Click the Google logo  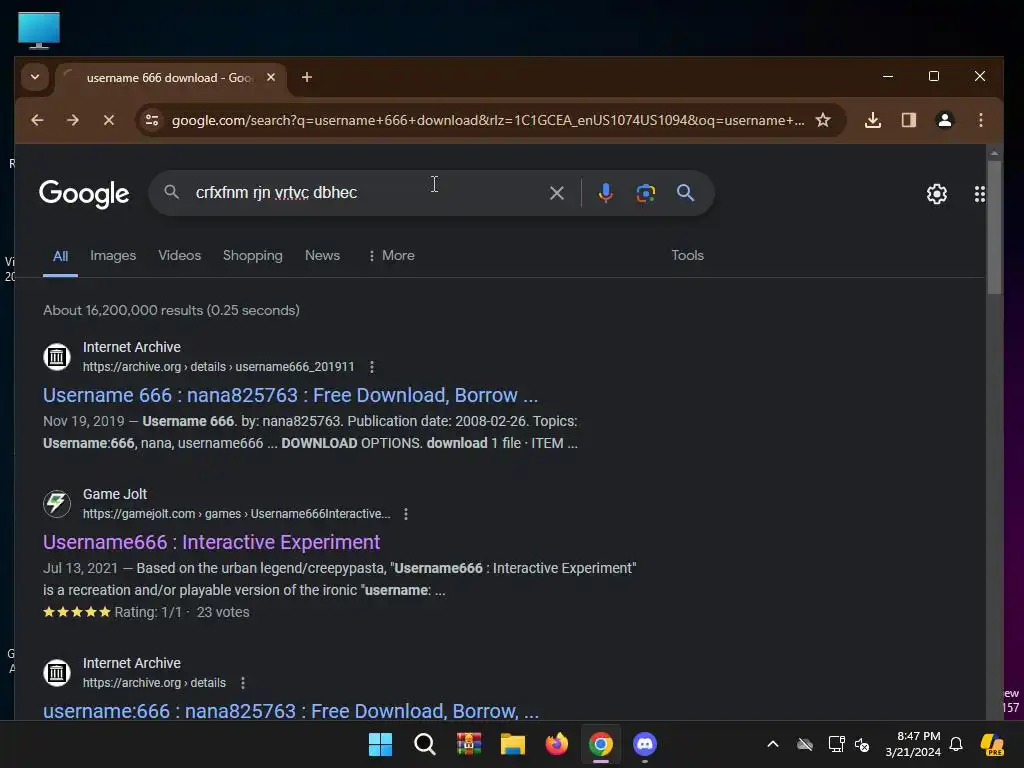coord(84,193)
